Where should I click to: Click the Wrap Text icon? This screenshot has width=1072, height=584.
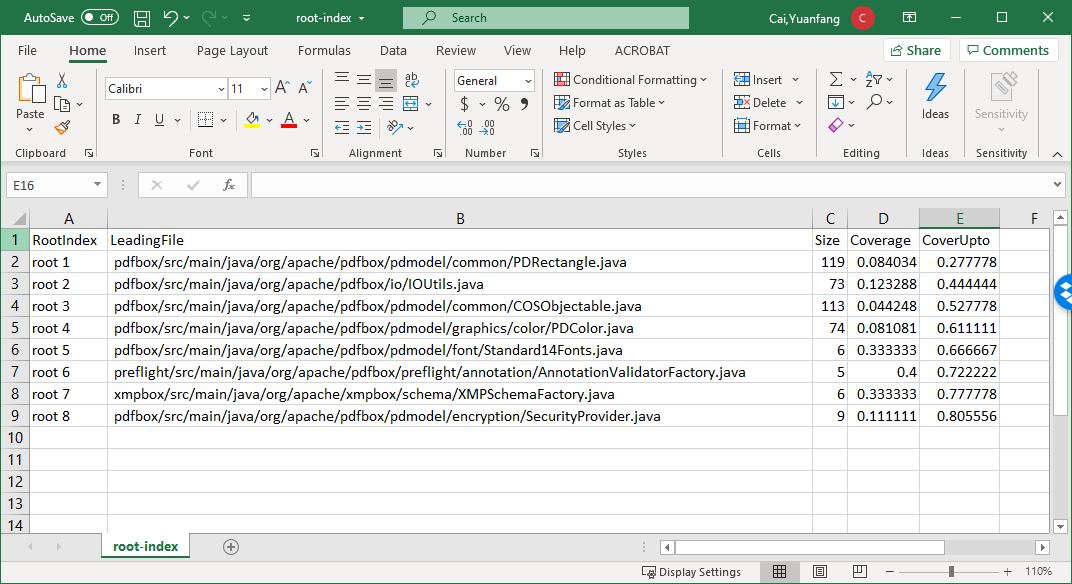pos(412,80)
